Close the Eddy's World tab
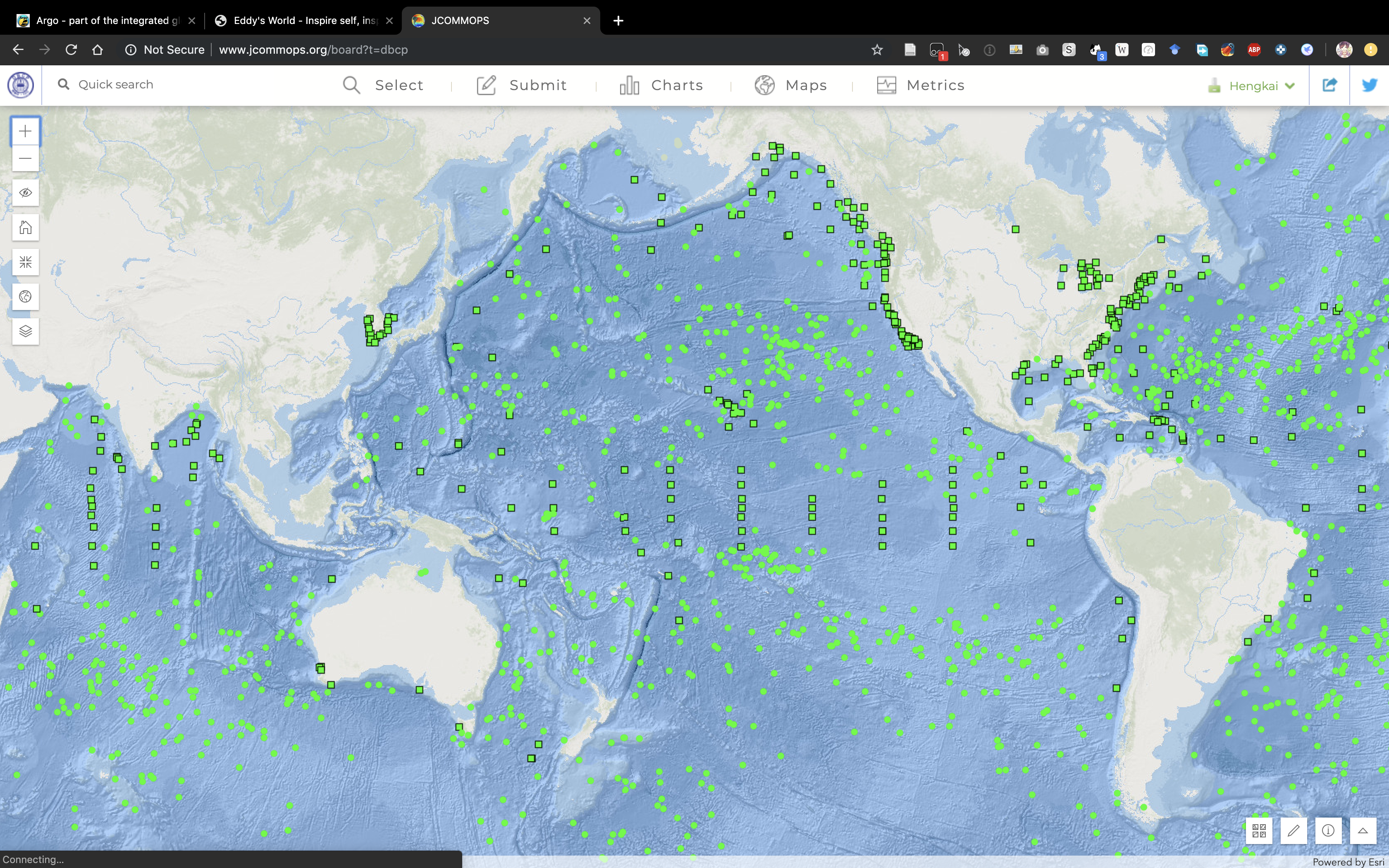 (x=389, y=21)
